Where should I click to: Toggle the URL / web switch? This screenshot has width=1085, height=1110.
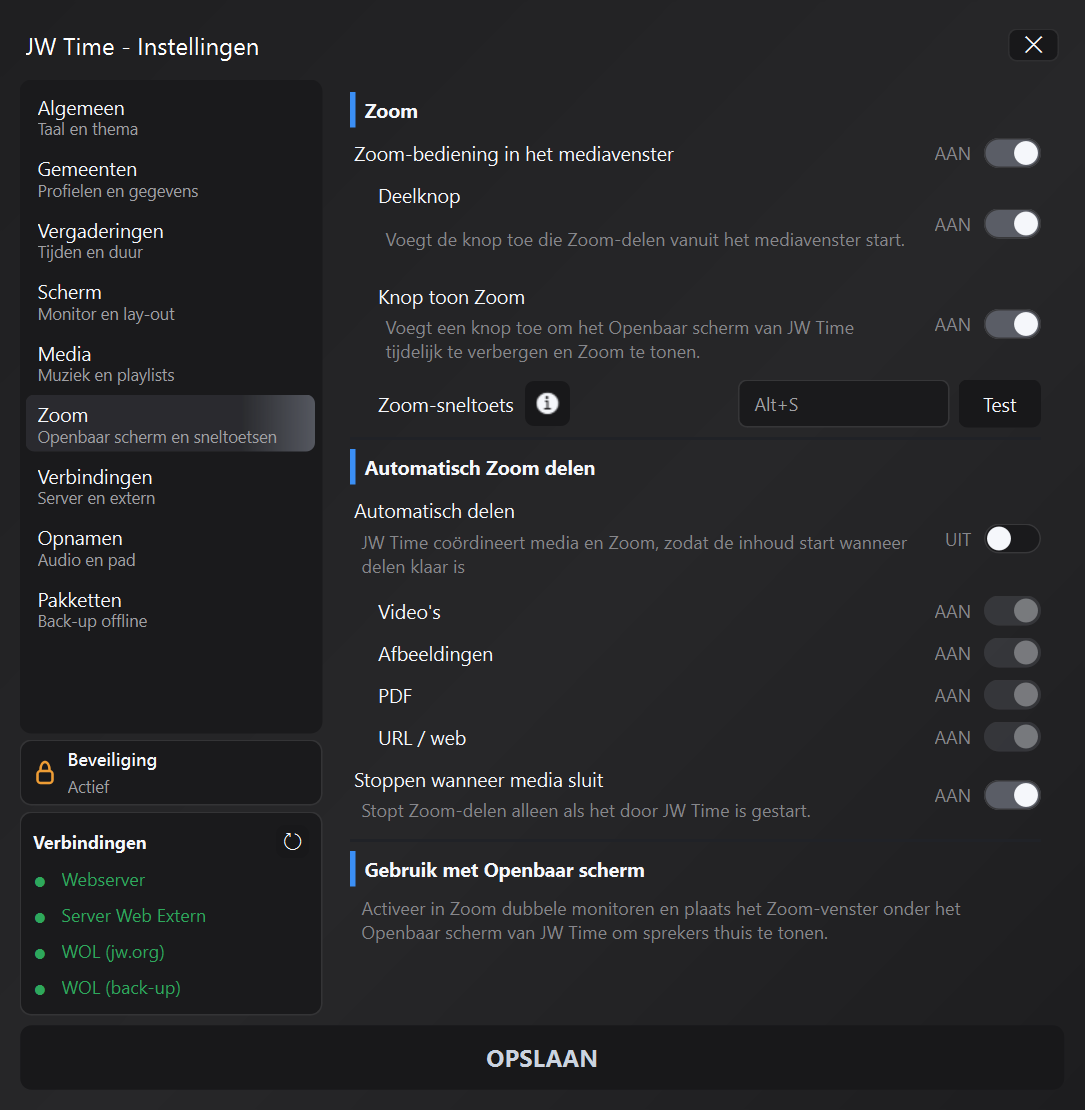click(x=1011, y=737)
